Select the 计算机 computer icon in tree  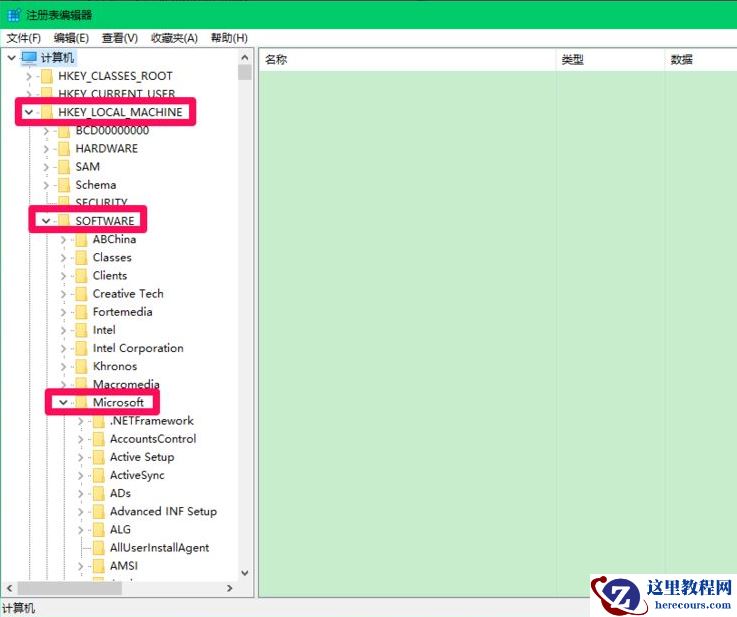(29, 58)
